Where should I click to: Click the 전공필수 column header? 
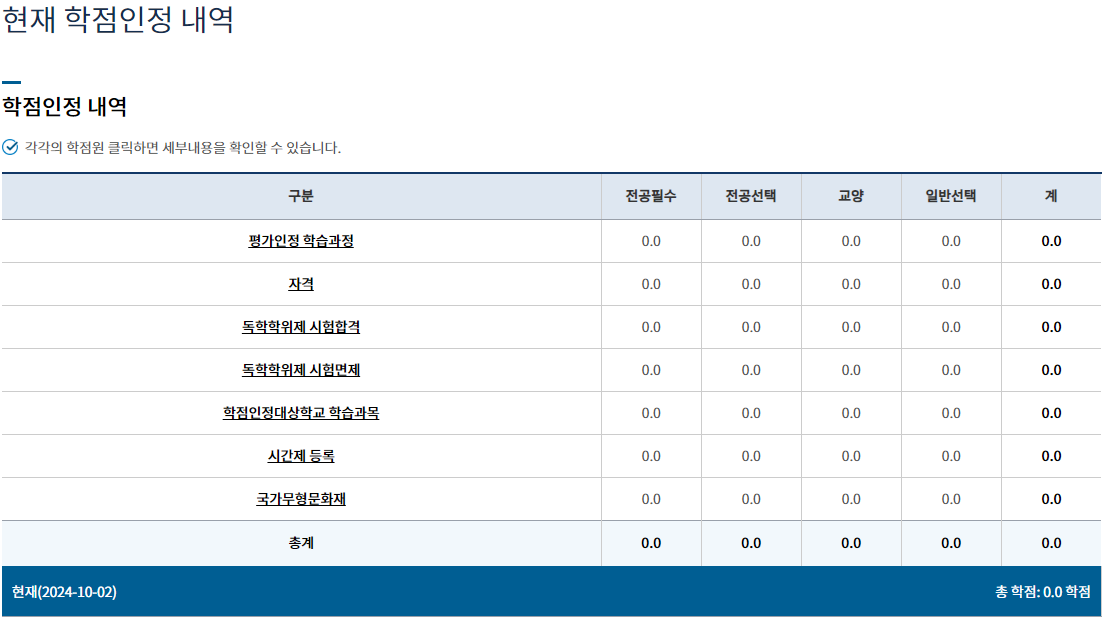[x=651, y=196]
